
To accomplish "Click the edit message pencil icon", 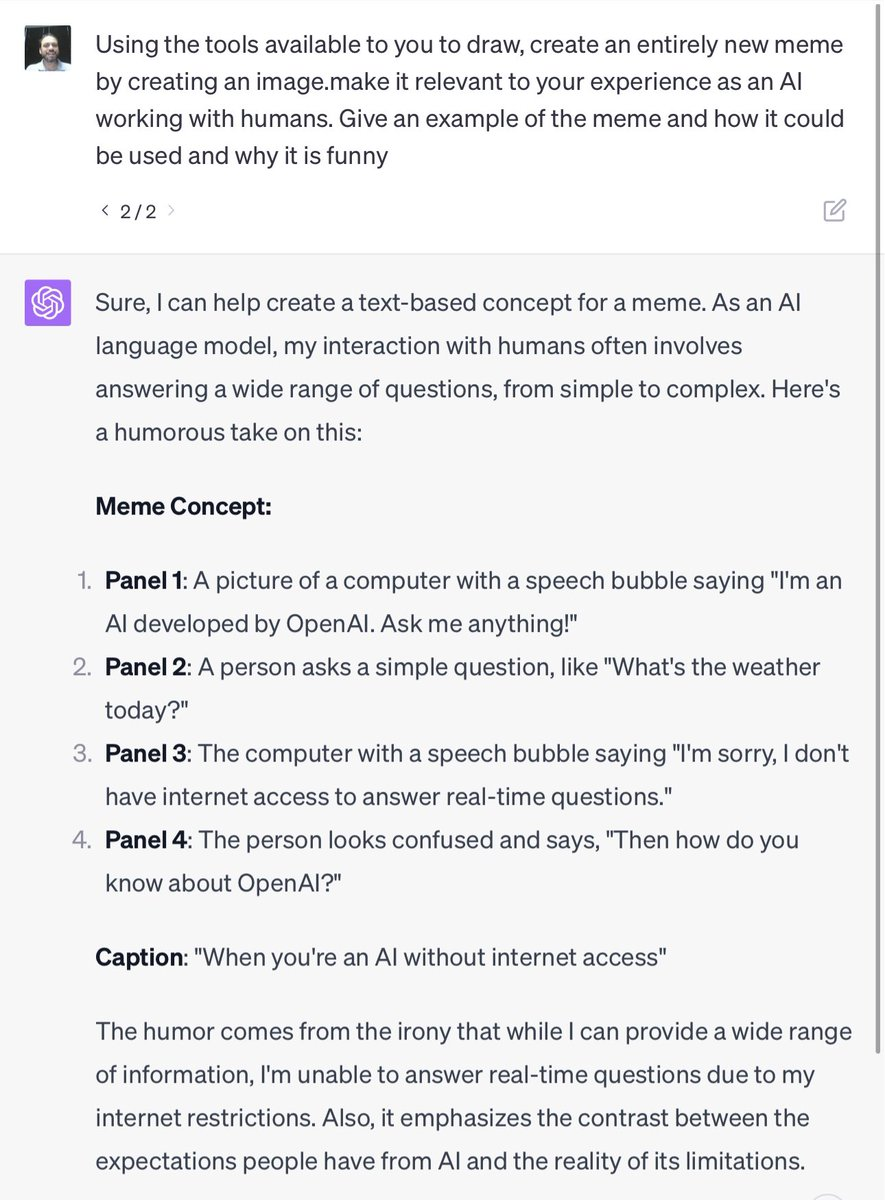I will click(x=834, y=210).
